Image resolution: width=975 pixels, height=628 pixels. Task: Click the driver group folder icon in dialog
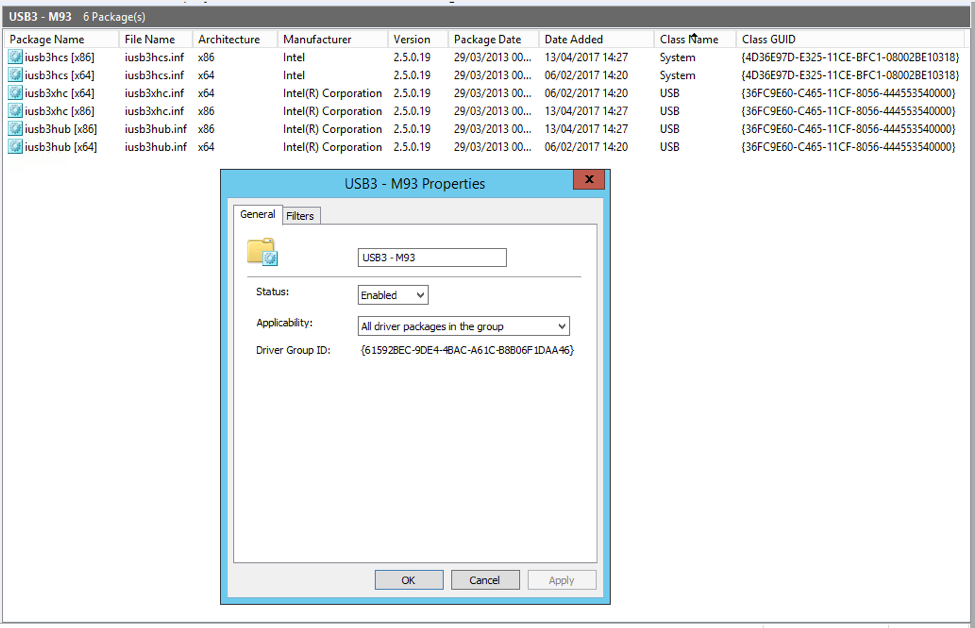[262, 252]
